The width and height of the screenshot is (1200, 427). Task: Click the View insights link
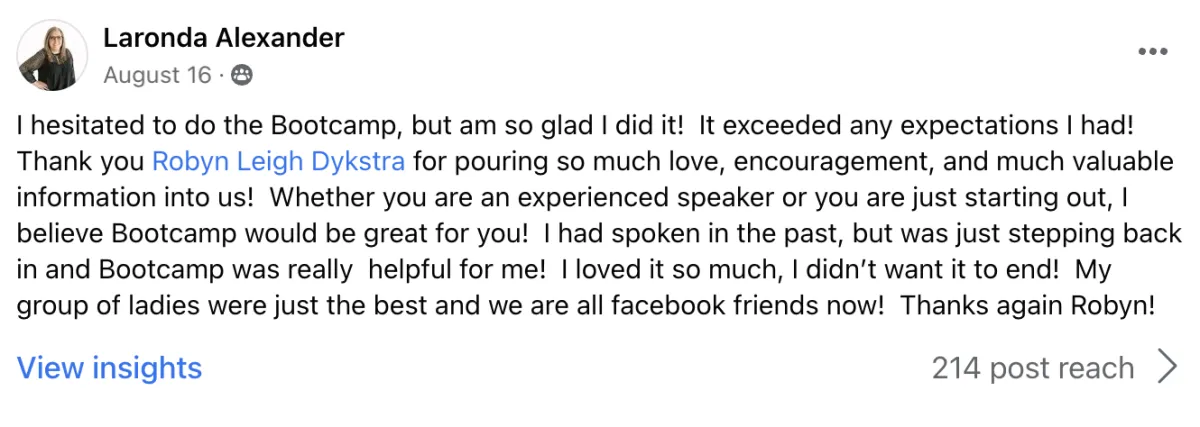[109, 368]
